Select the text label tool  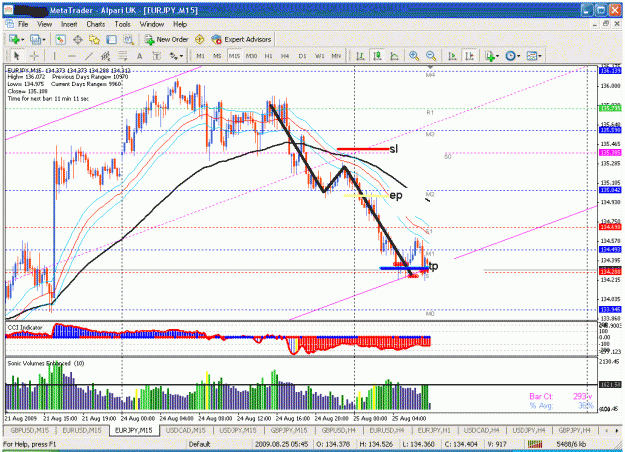[x=157, y=56]
